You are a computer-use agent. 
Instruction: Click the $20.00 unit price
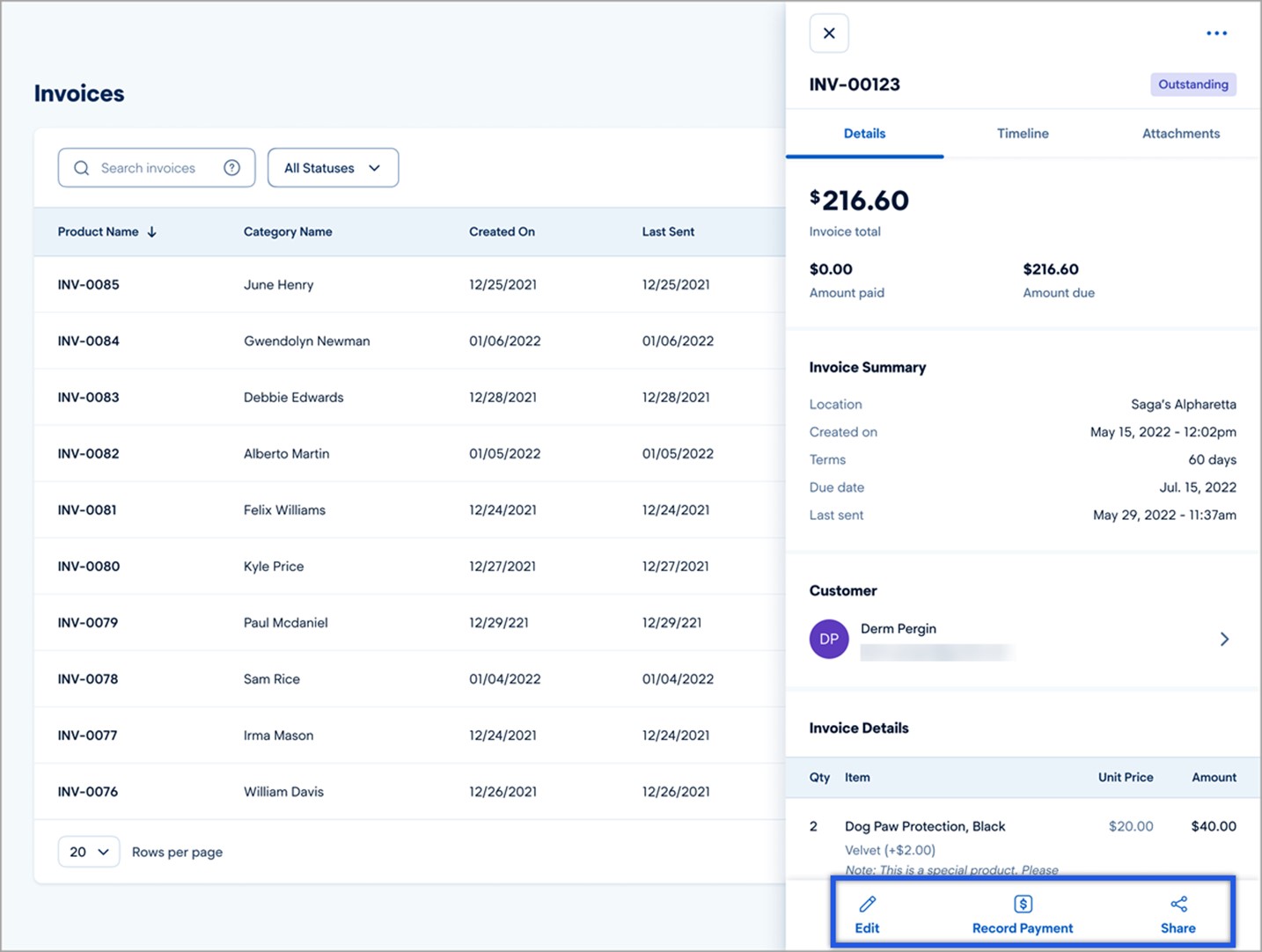tap(1131, 826)
